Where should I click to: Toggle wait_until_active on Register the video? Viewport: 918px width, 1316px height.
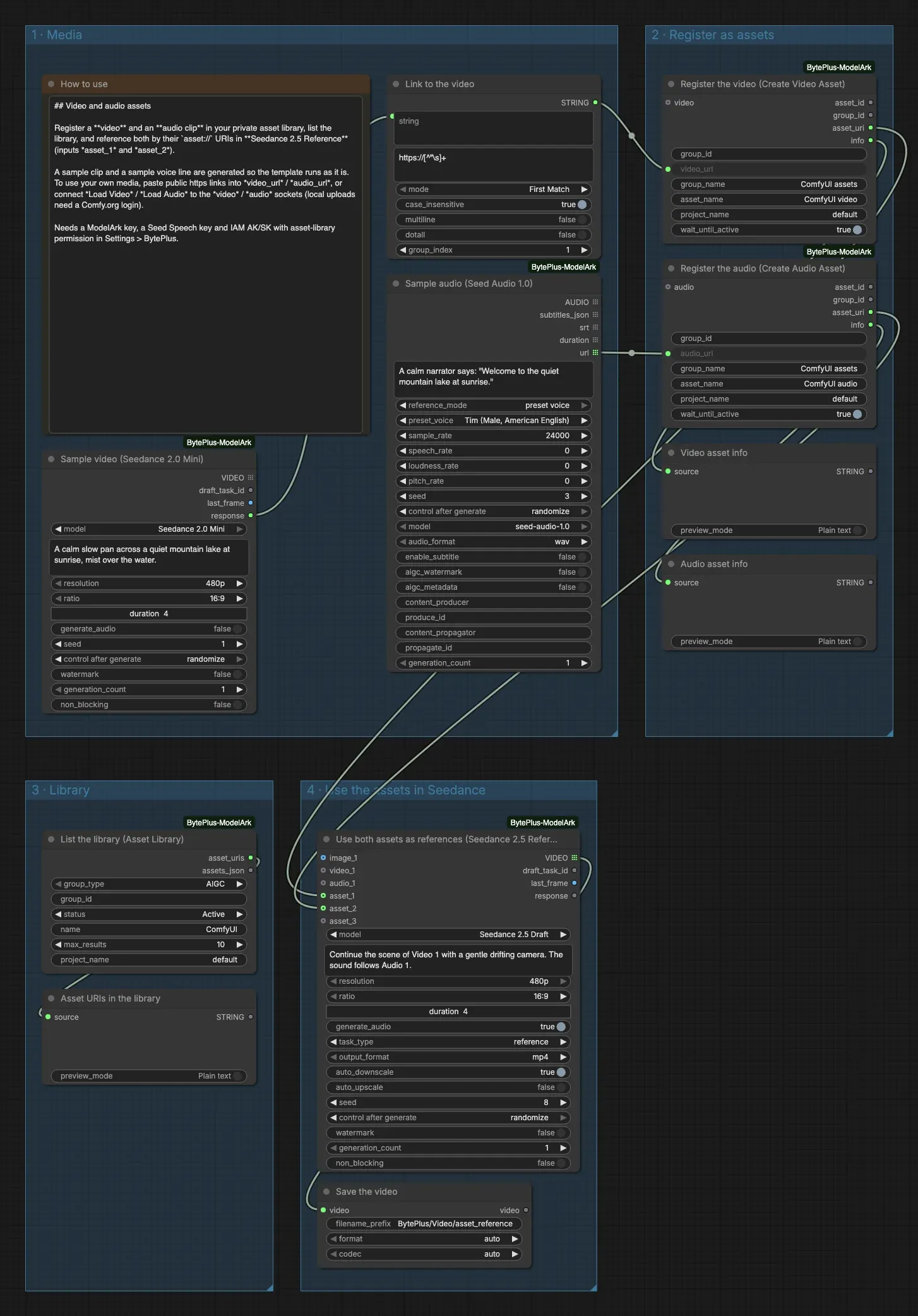click(857, 230)
